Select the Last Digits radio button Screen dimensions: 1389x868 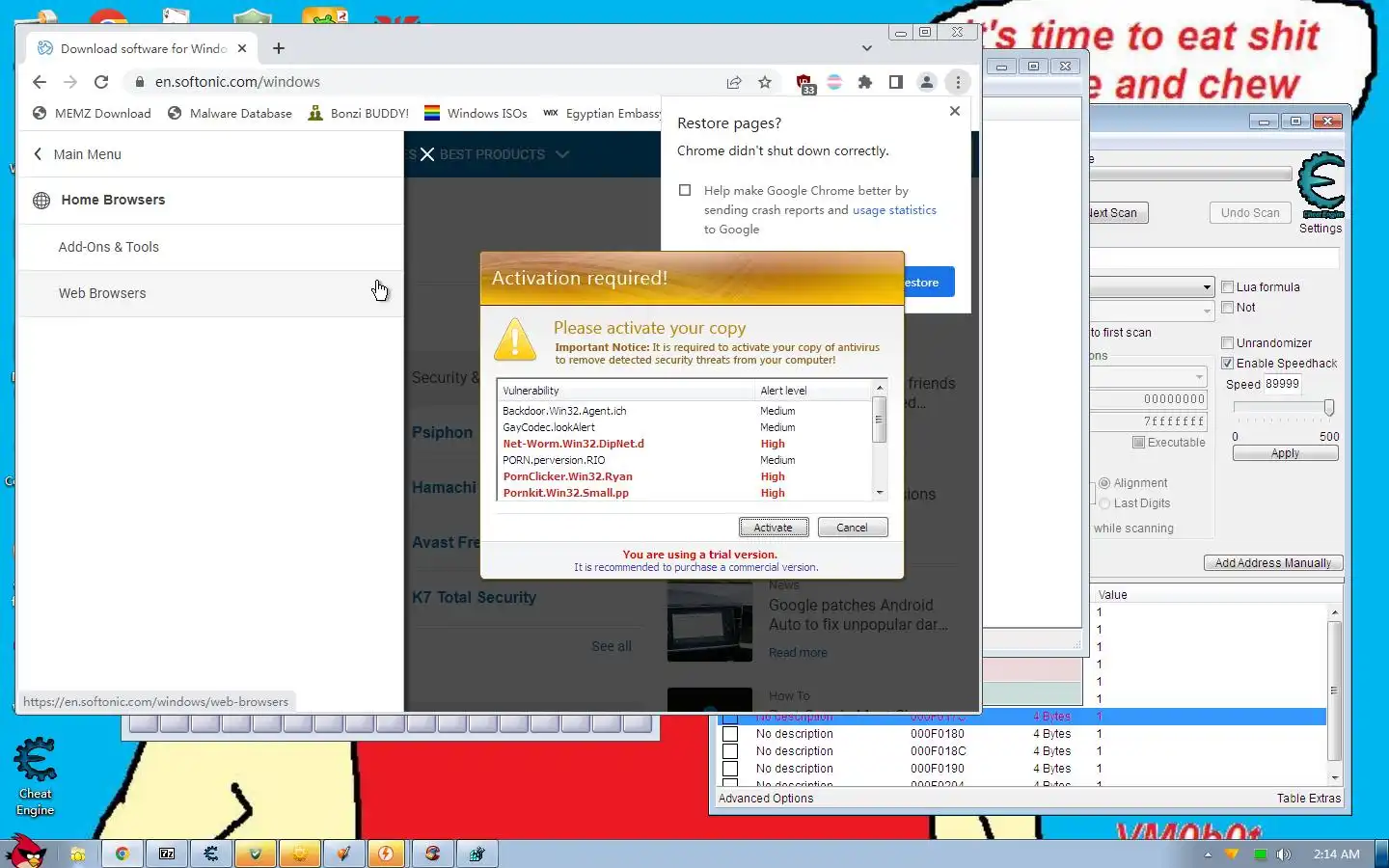(1104, 503)
